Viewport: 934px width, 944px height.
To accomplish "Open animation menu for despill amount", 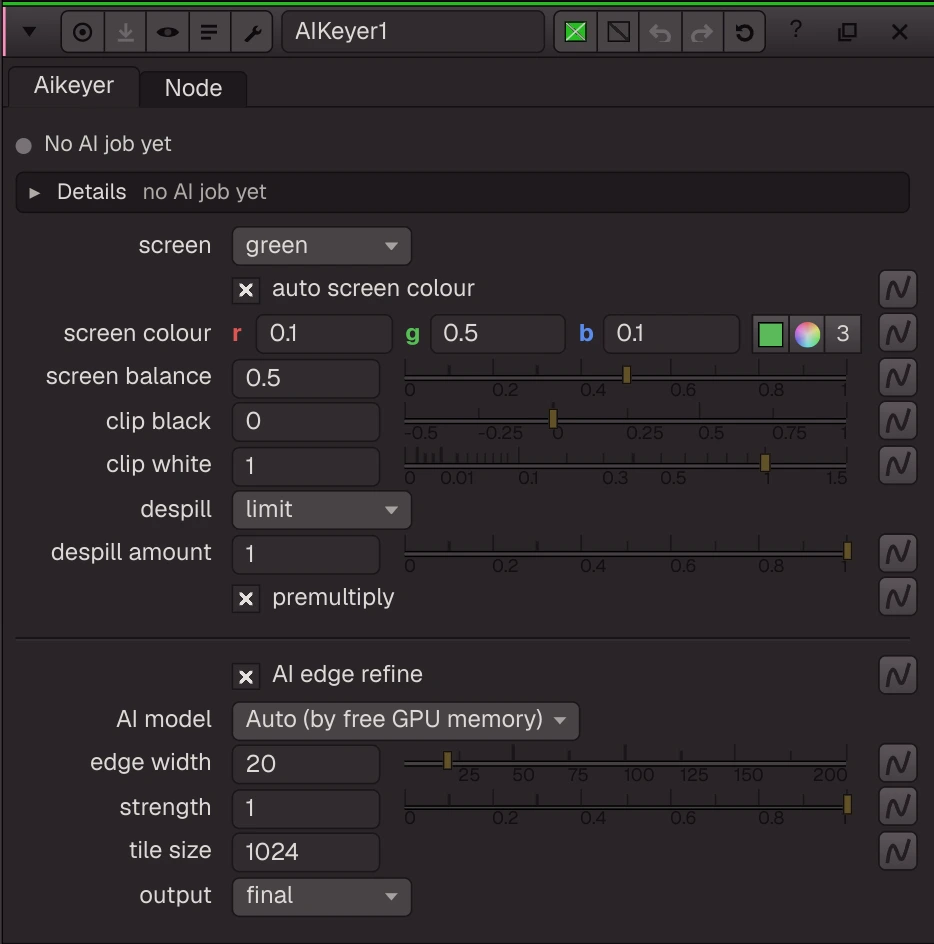I will [897, 553].
